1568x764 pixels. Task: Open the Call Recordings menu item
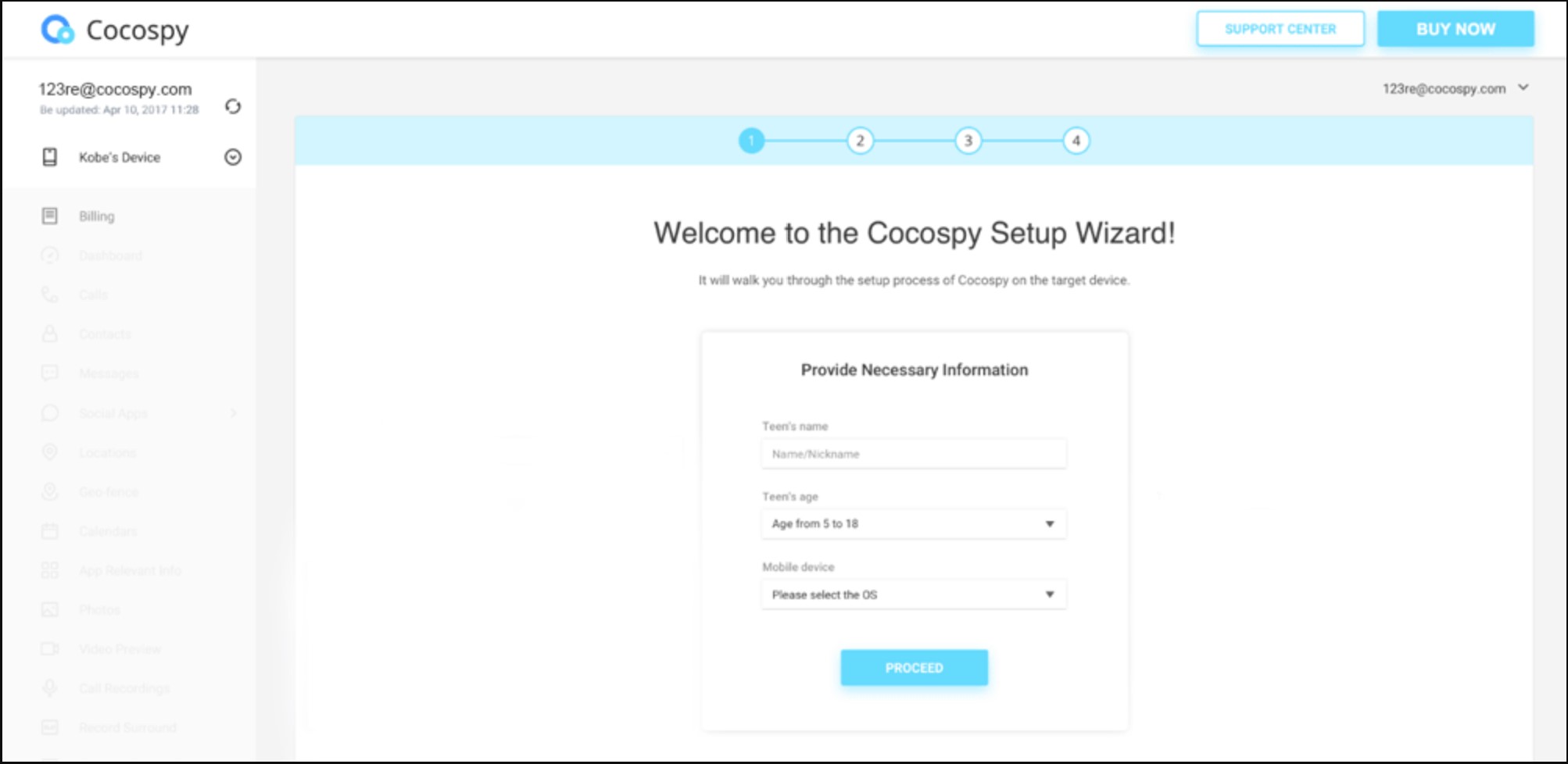(x=124, y=688)
